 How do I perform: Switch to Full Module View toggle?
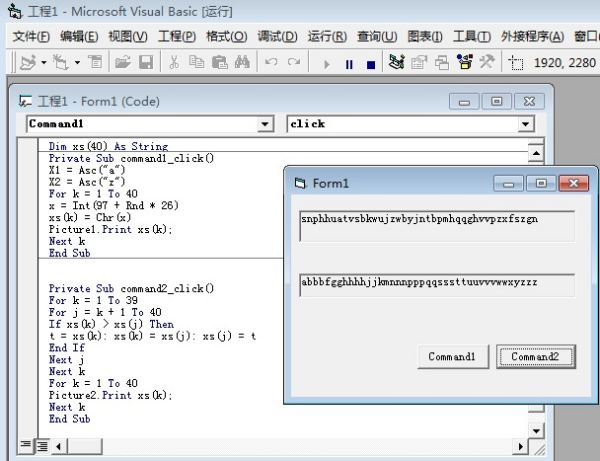(x=42, y=446)
